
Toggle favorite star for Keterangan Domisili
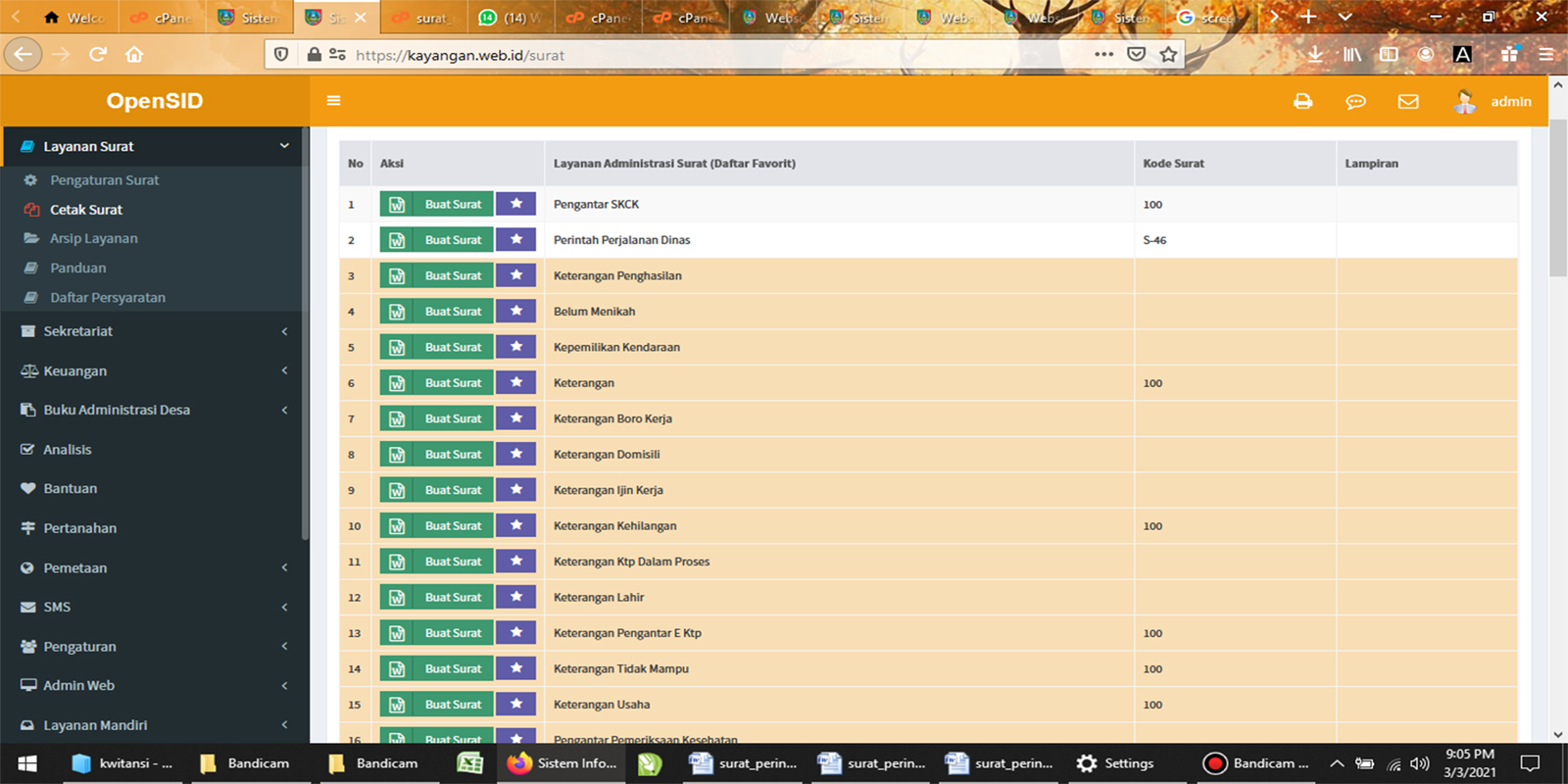[515, 454]
